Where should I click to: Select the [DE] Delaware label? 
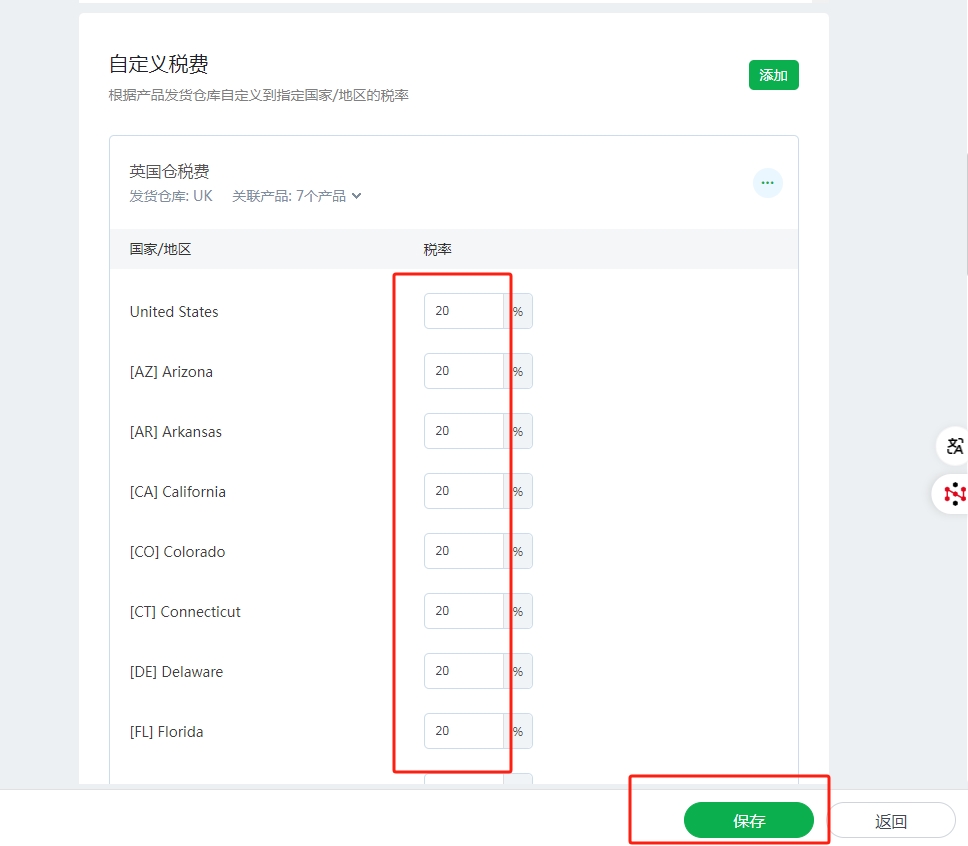tap(177, 671)
